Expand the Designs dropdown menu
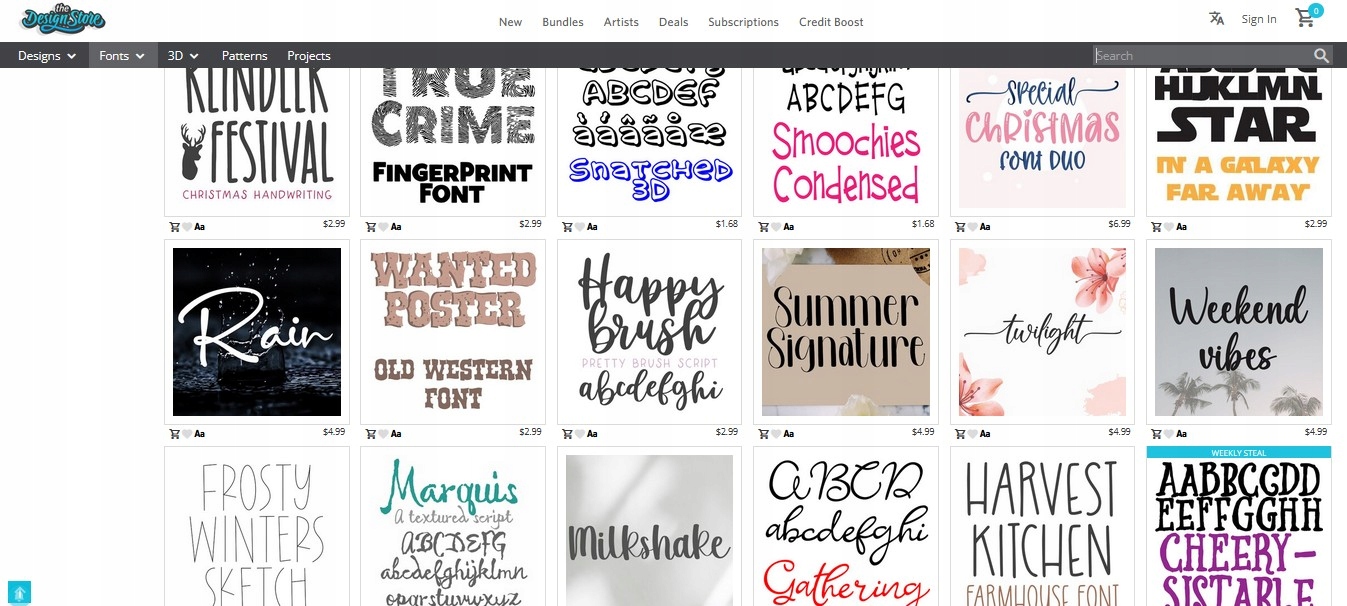 [46, 56]
